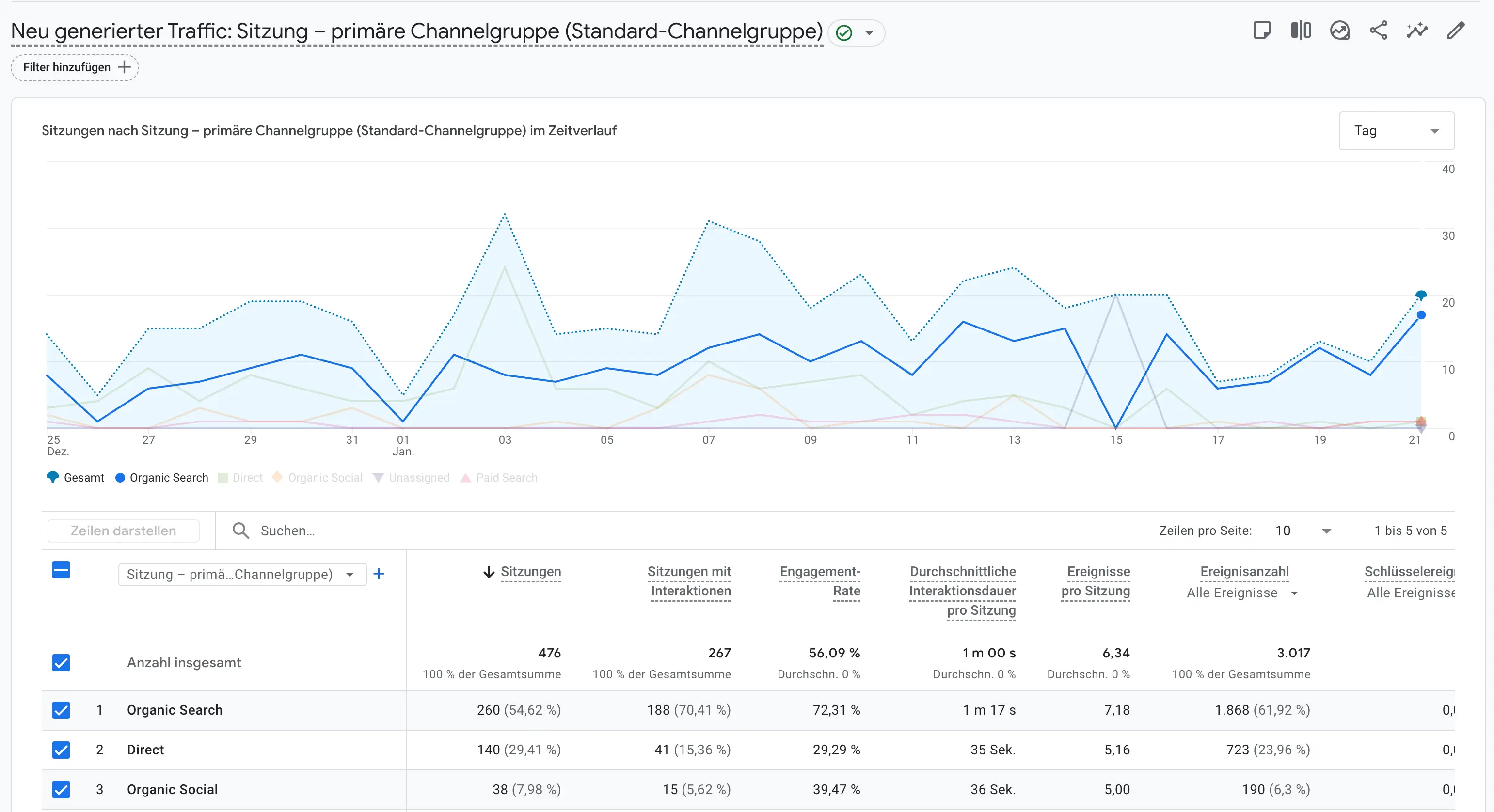
Task: Open Zeilen pro Seite dropdown
Action: 1303,531
